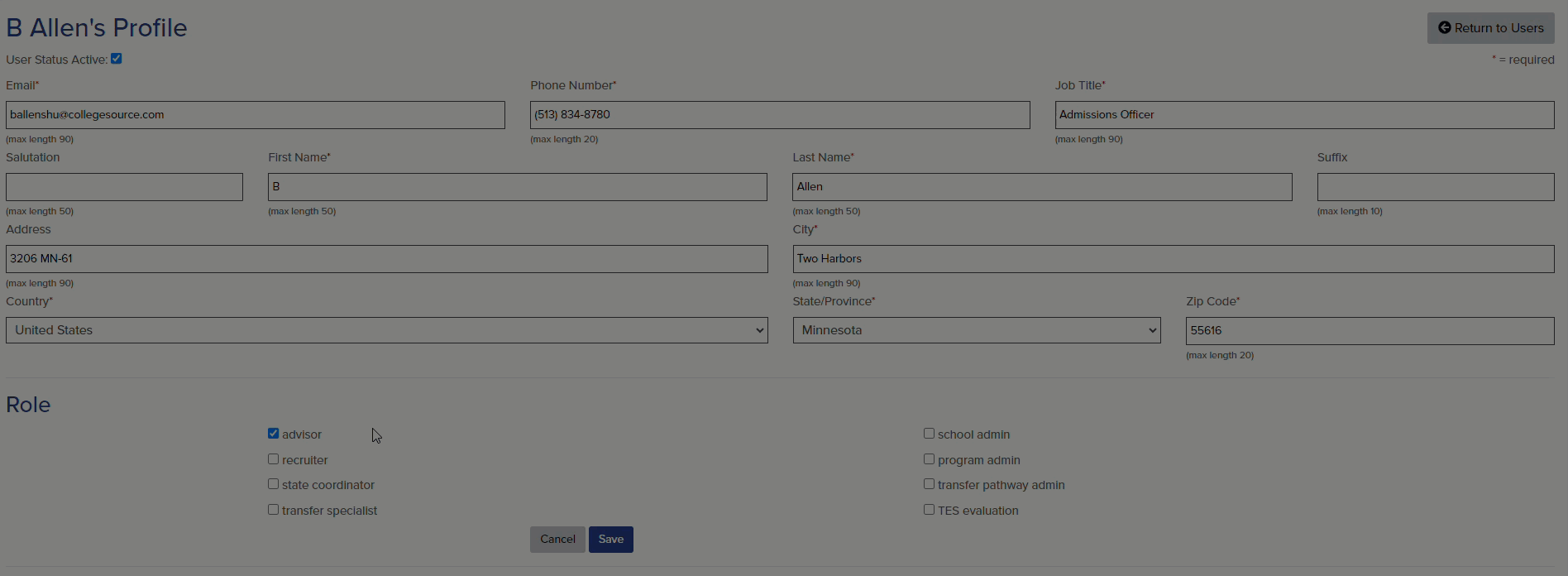Image resolution: width=1568 pixels, height=576 pixels.
Task: Click the back arrow icon in Return to Users
Action: click(1445, 28)
